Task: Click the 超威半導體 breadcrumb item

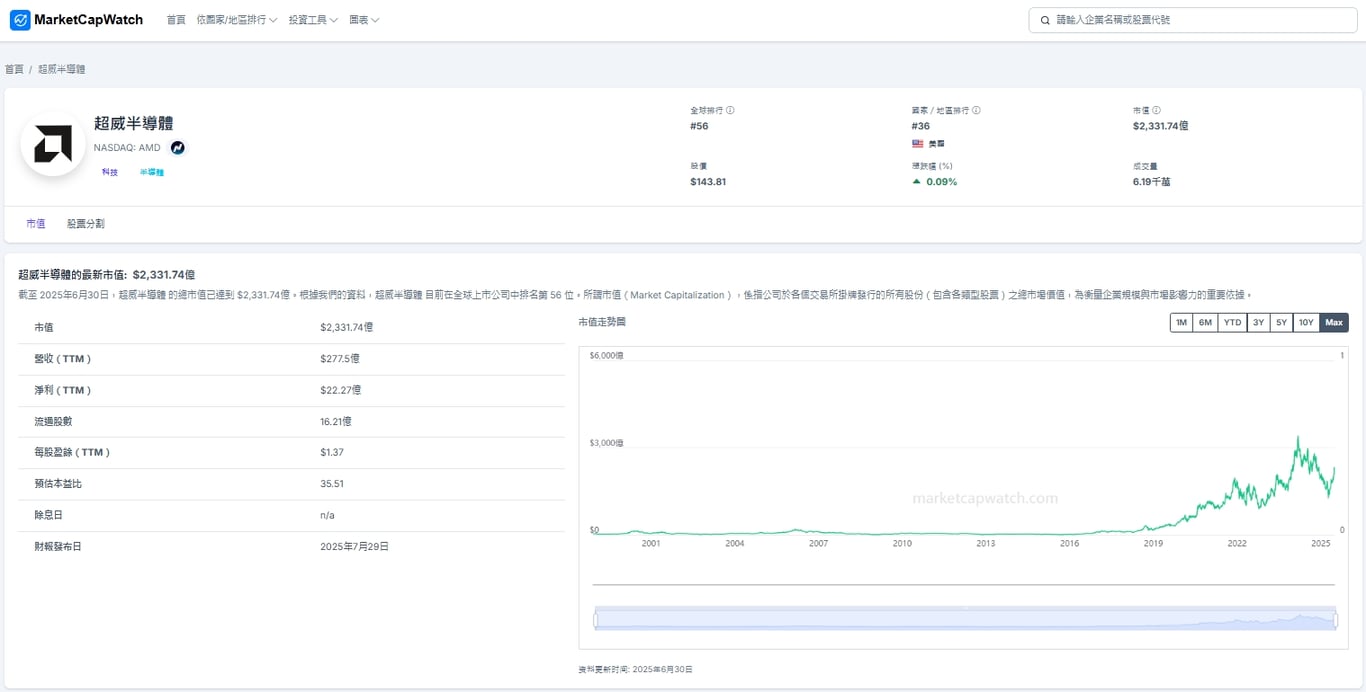Action: (62, 70)
